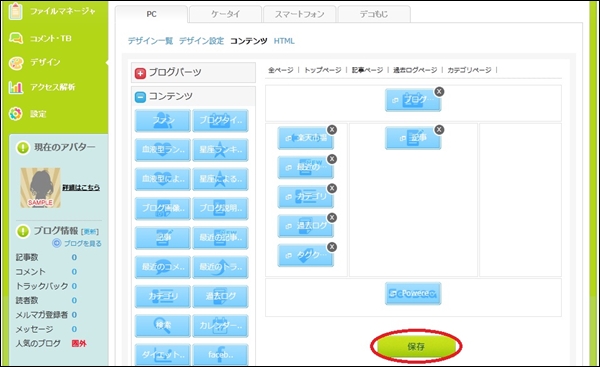The height and width of the screenshot is (367, 600).
Task: Select the ブログ説明.. content part
Action: pyautogui.click(x=220, y=209)
